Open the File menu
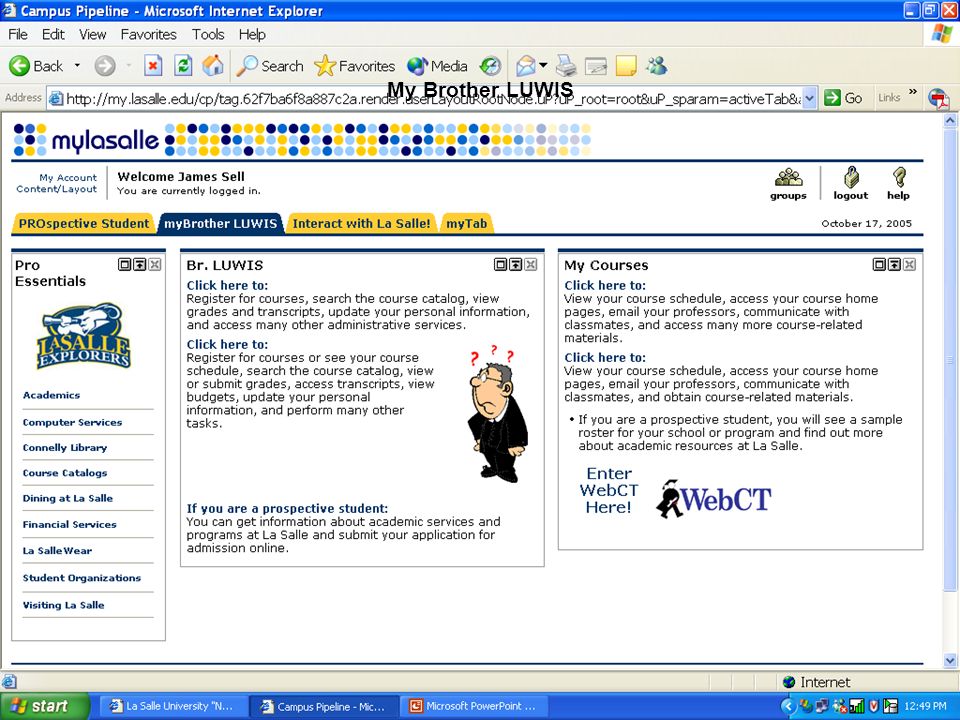This screenshot has height=720, width=960. click(x=18, y=34)
